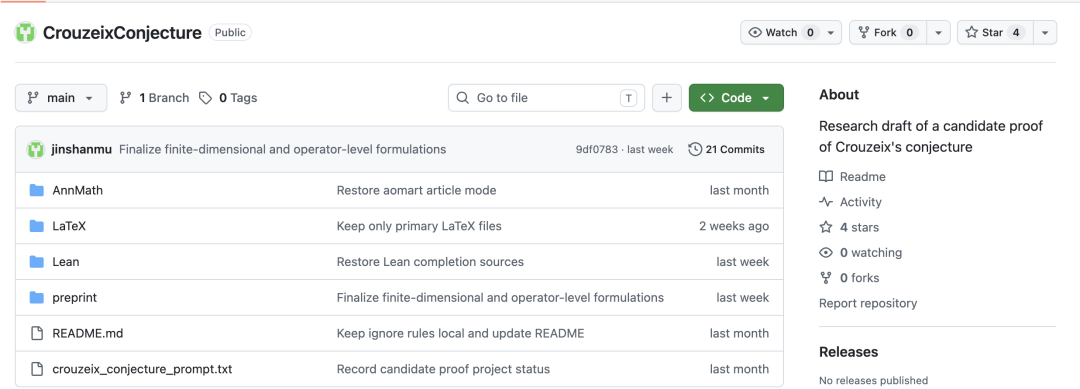Open the main branch dropdown
Screen dimensions: 1080x389
(61, 98)
